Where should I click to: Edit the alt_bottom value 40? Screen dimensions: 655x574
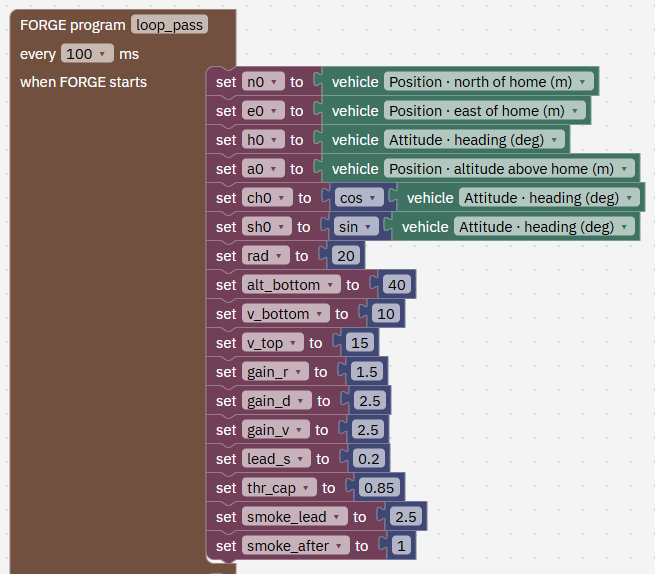(x=397, y=285)
